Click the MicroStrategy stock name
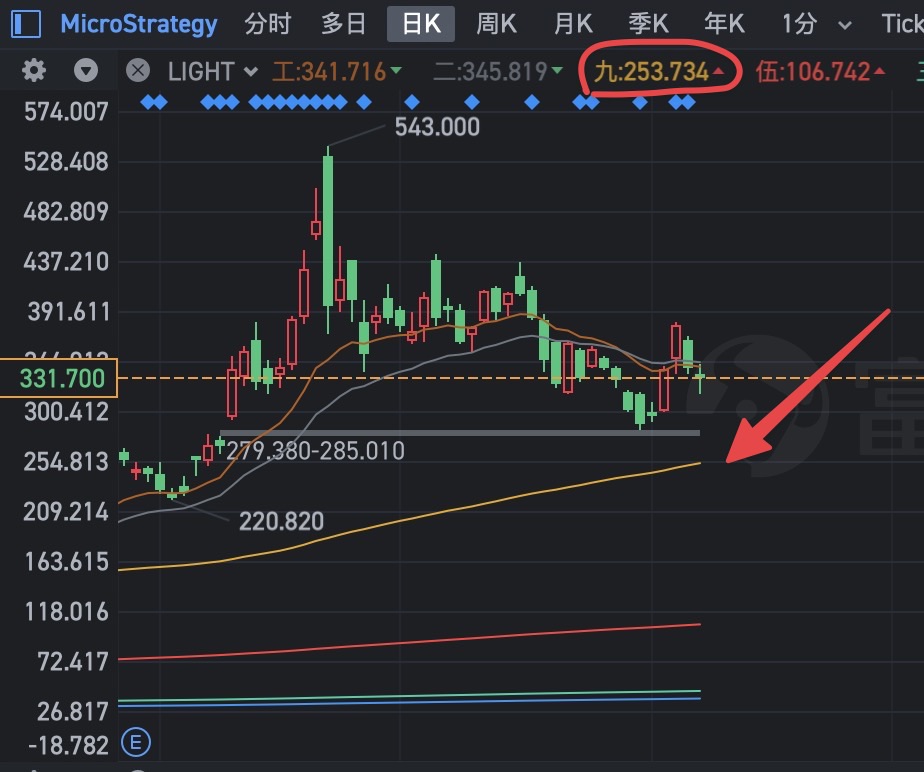 click(x=139, y=24)
